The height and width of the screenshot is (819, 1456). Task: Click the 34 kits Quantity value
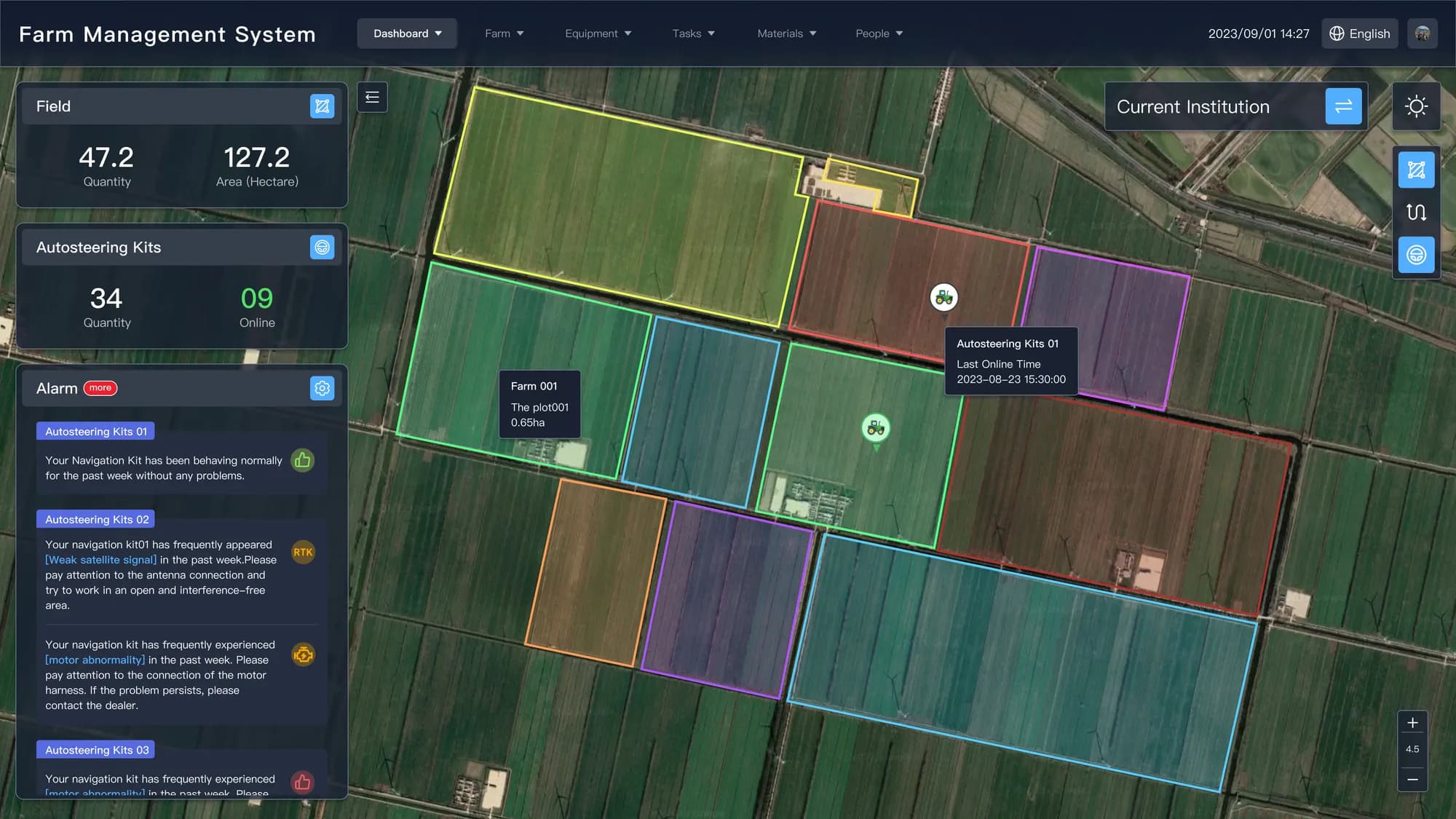point(106,298)
